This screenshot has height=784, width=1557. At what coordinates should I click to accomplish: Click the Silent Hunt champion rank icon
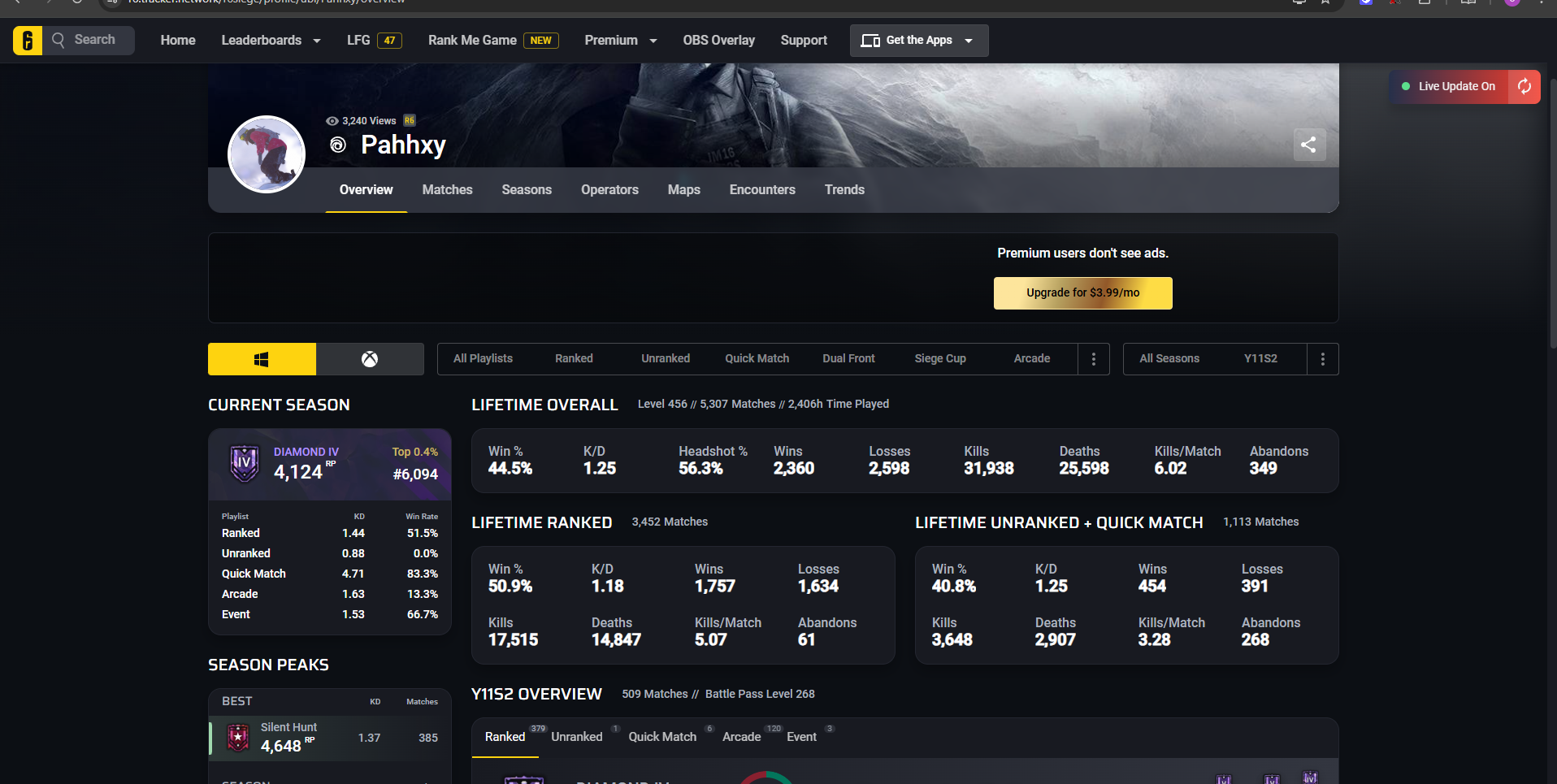pyautogui.click(x=238, y=738)
